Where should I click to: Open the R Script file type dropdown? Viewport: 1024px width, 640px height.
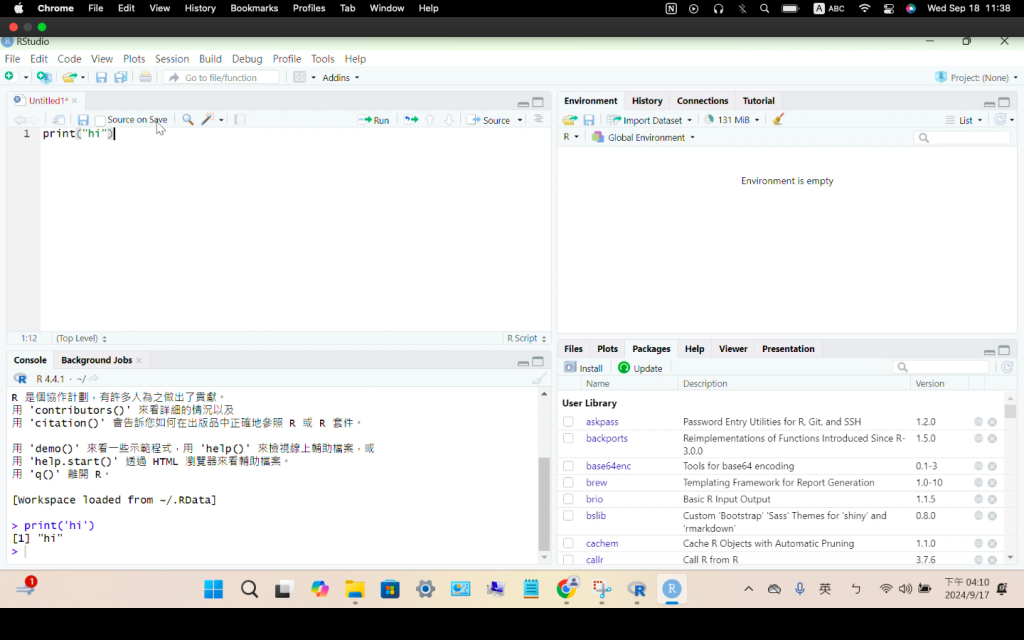[x=526, y=338]
